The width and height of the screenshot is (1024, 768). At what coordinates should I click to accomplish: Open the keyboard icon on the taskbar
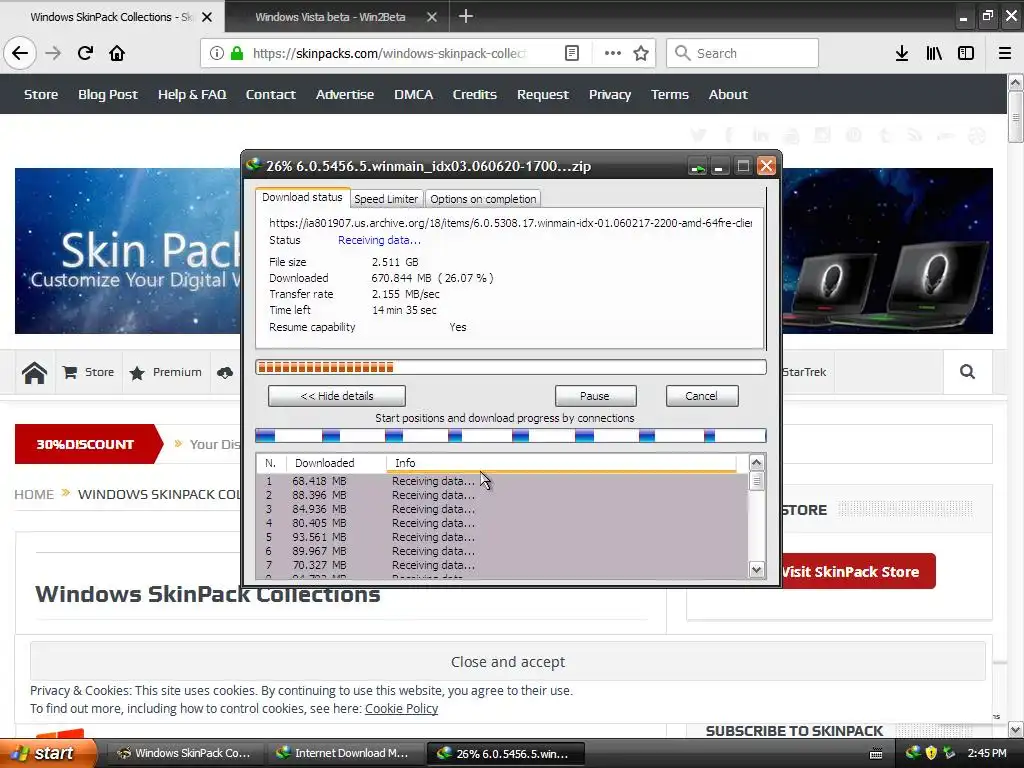[x=876, y=754]
